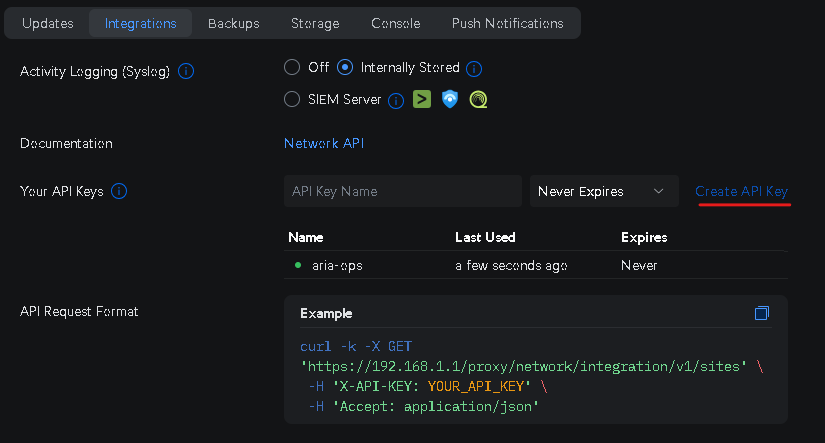Image resolution: width=825 pixels, height=443 pixels.
Task: Open the Backups tab
Action: pos(234,23)
